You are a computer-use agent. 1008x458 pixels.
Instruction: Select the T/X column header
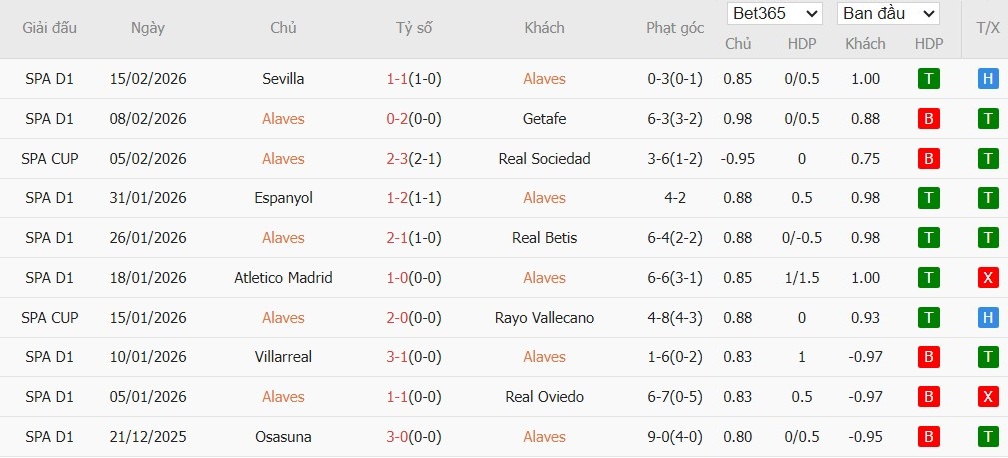[x=988, y=28]
